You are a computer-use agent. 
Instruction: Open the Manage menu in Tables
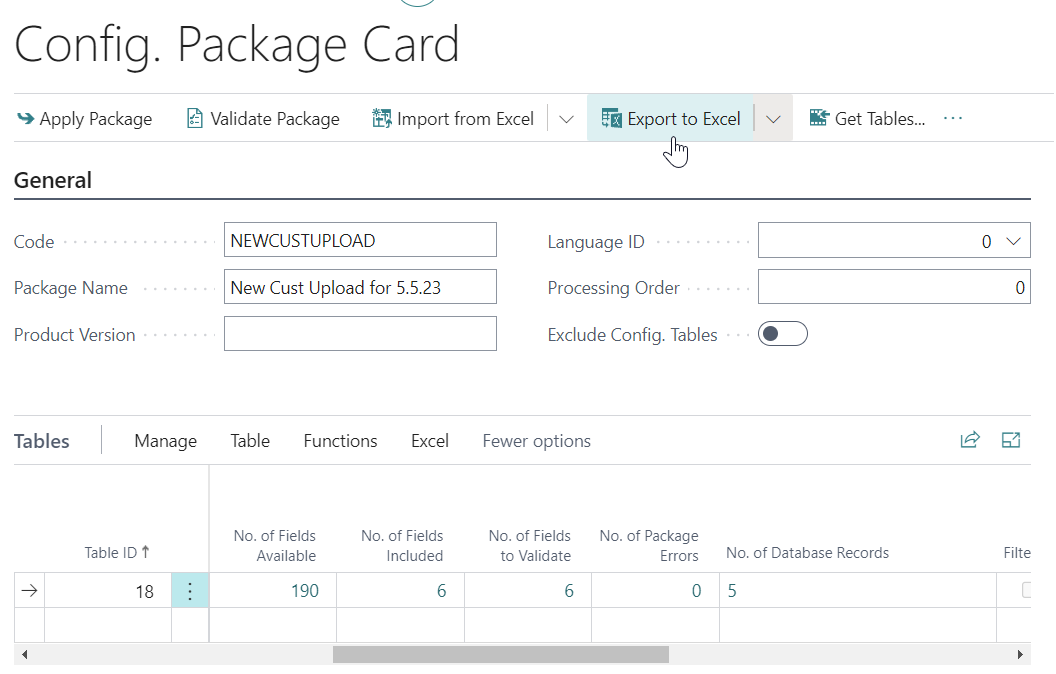[x=165, y=441]
